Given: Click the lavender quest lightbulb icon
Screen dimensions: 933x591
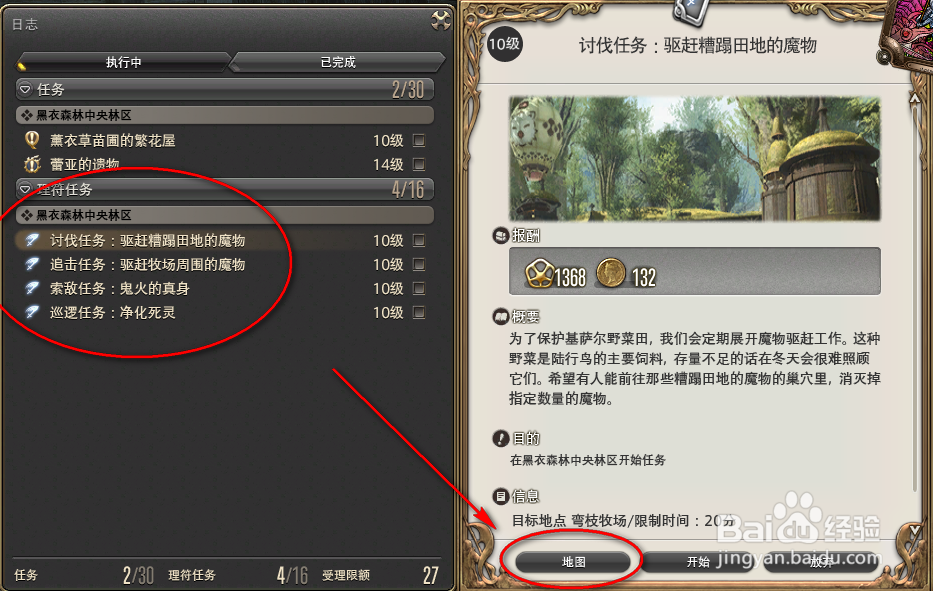Looking at the screenshot, I should (32, 140).
